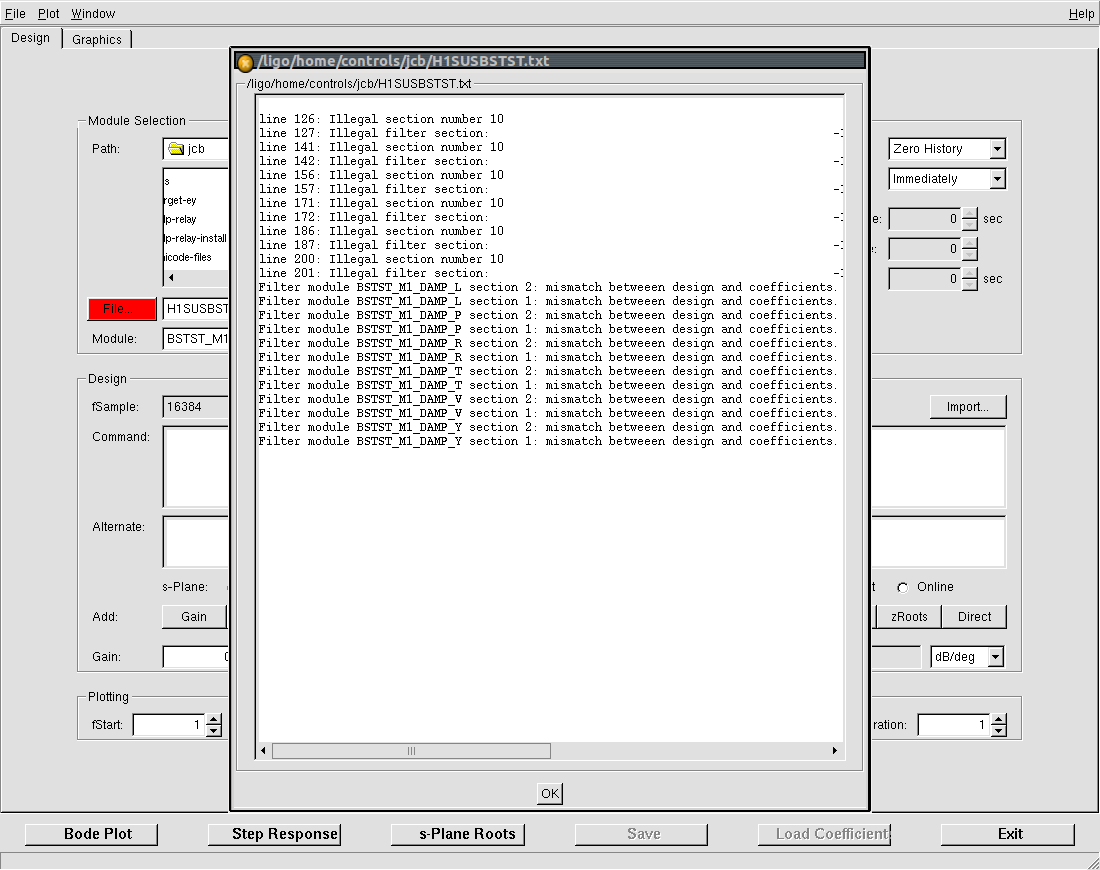Increase the fStart value with up arrow

[214, 719]
